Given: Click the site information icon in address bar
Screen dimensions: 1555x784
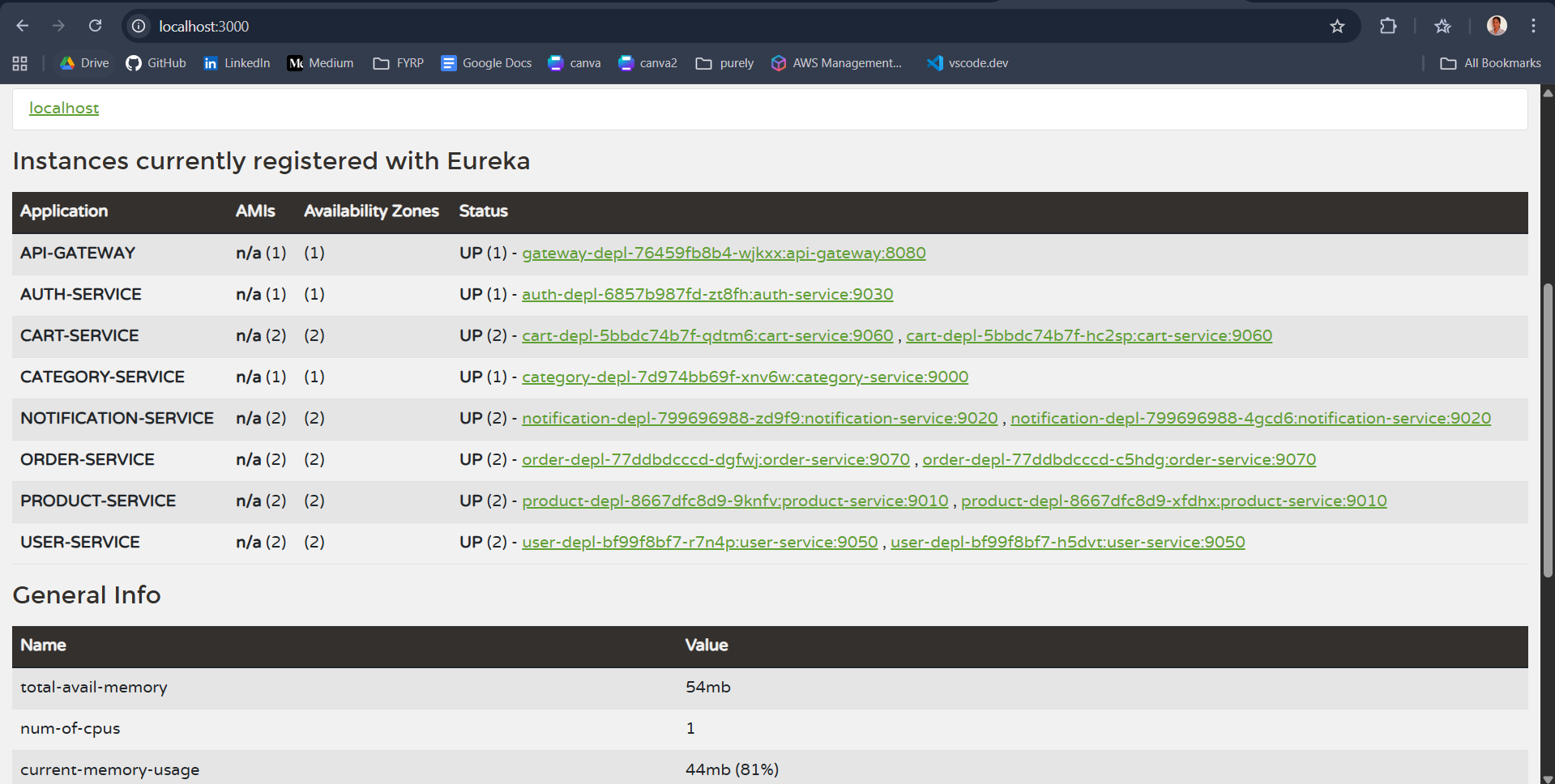Looking at the screenshot, I should tap(139, 26).
